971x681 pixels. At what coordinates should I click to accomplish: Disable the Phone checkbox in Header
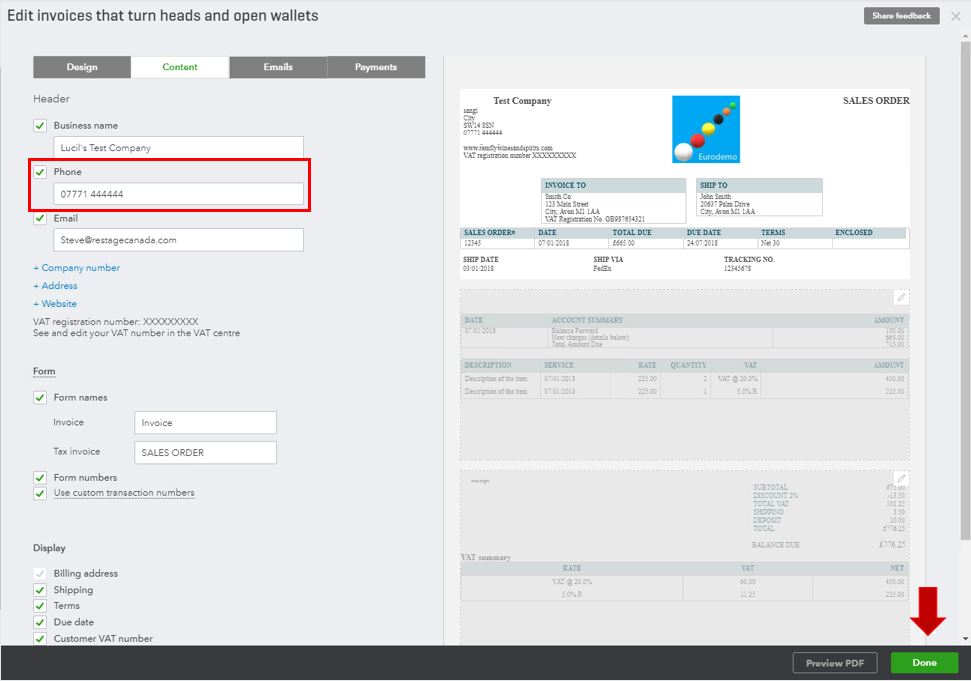pyautogui.click(x=39, y=171)
